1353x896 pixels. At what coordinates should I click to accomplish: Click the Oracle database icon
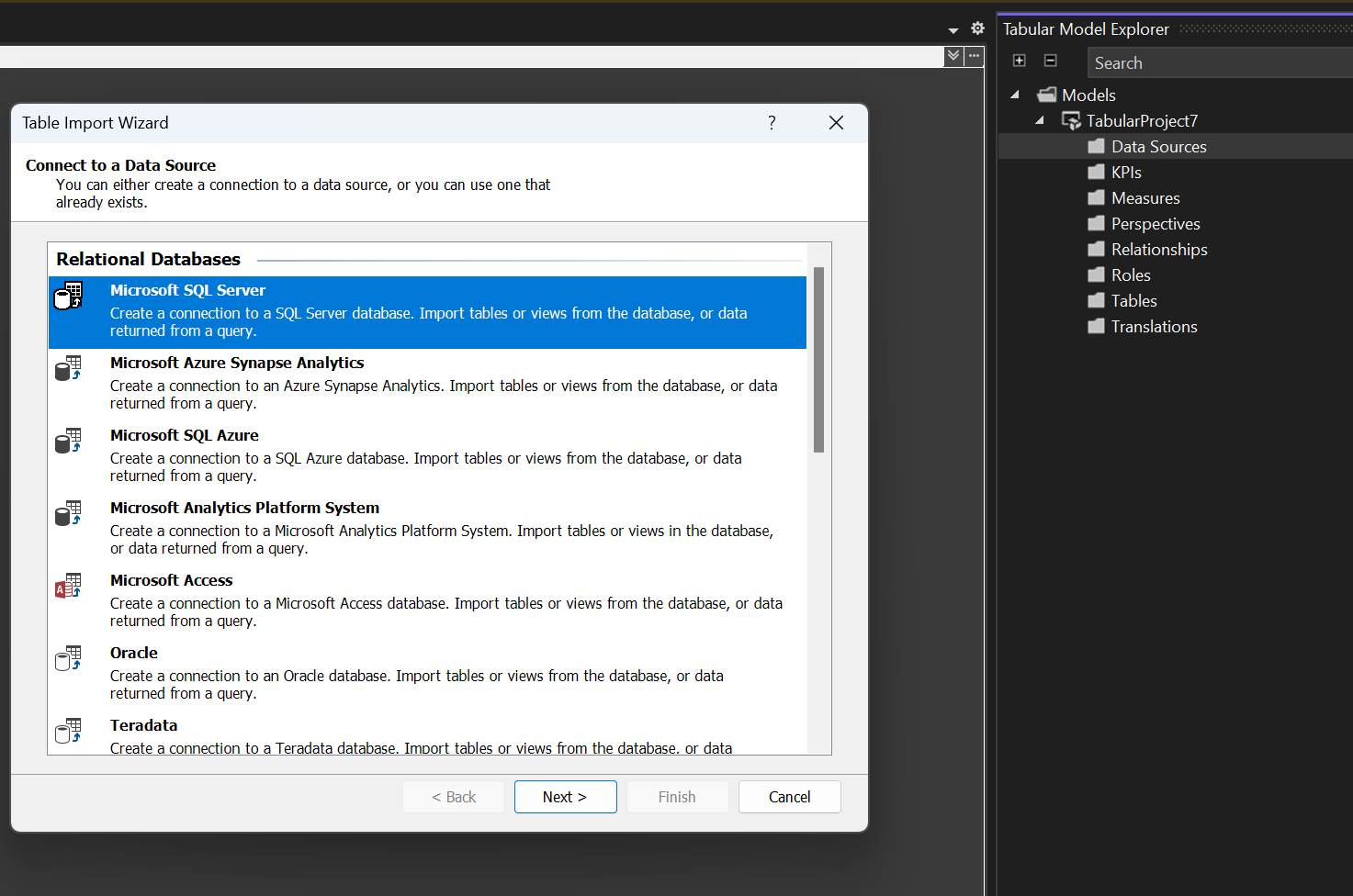pyautogui.click(x=68, y=658)
